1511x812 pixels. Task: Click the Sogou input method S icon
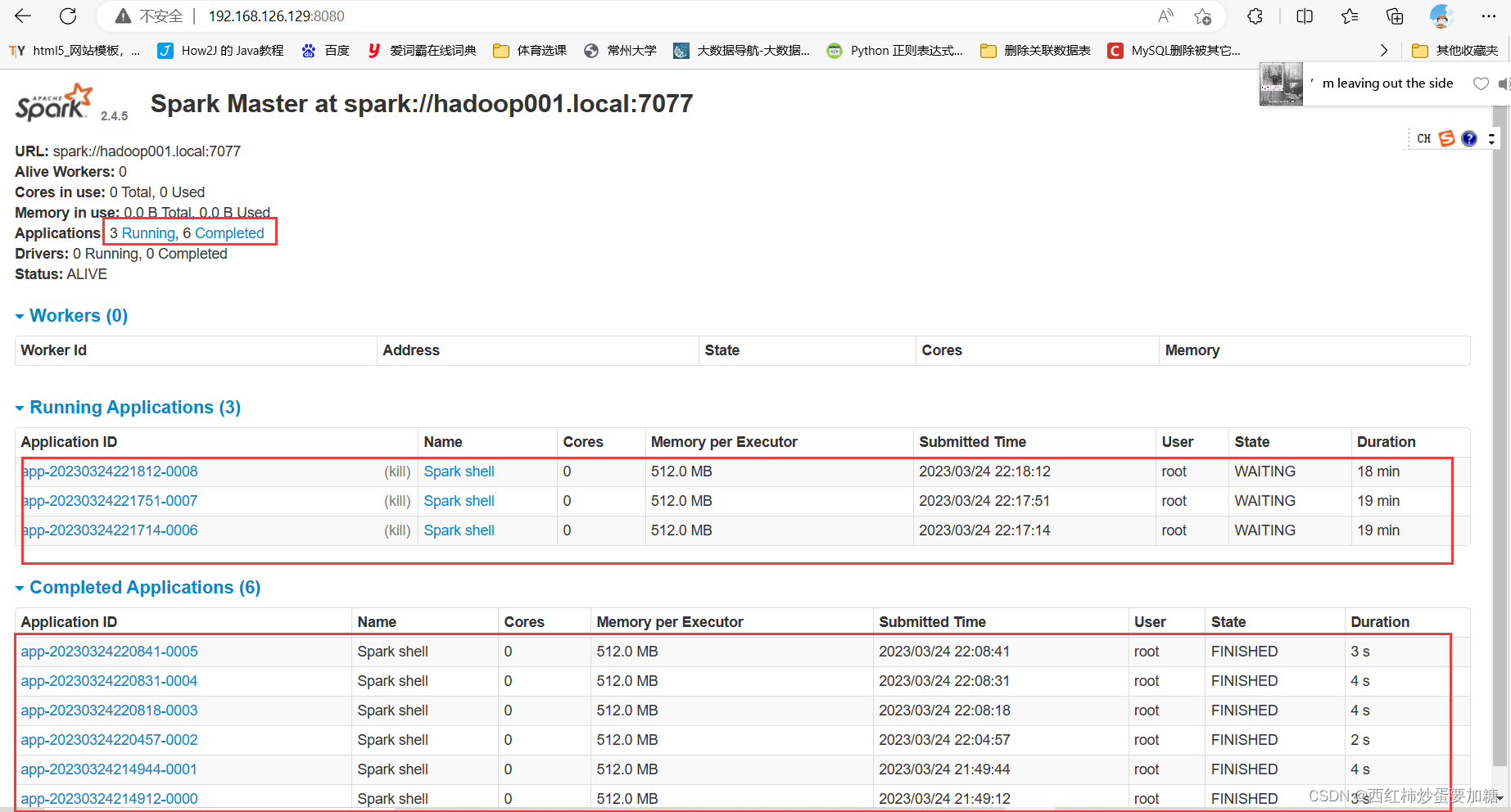(x=1447, y=138)
